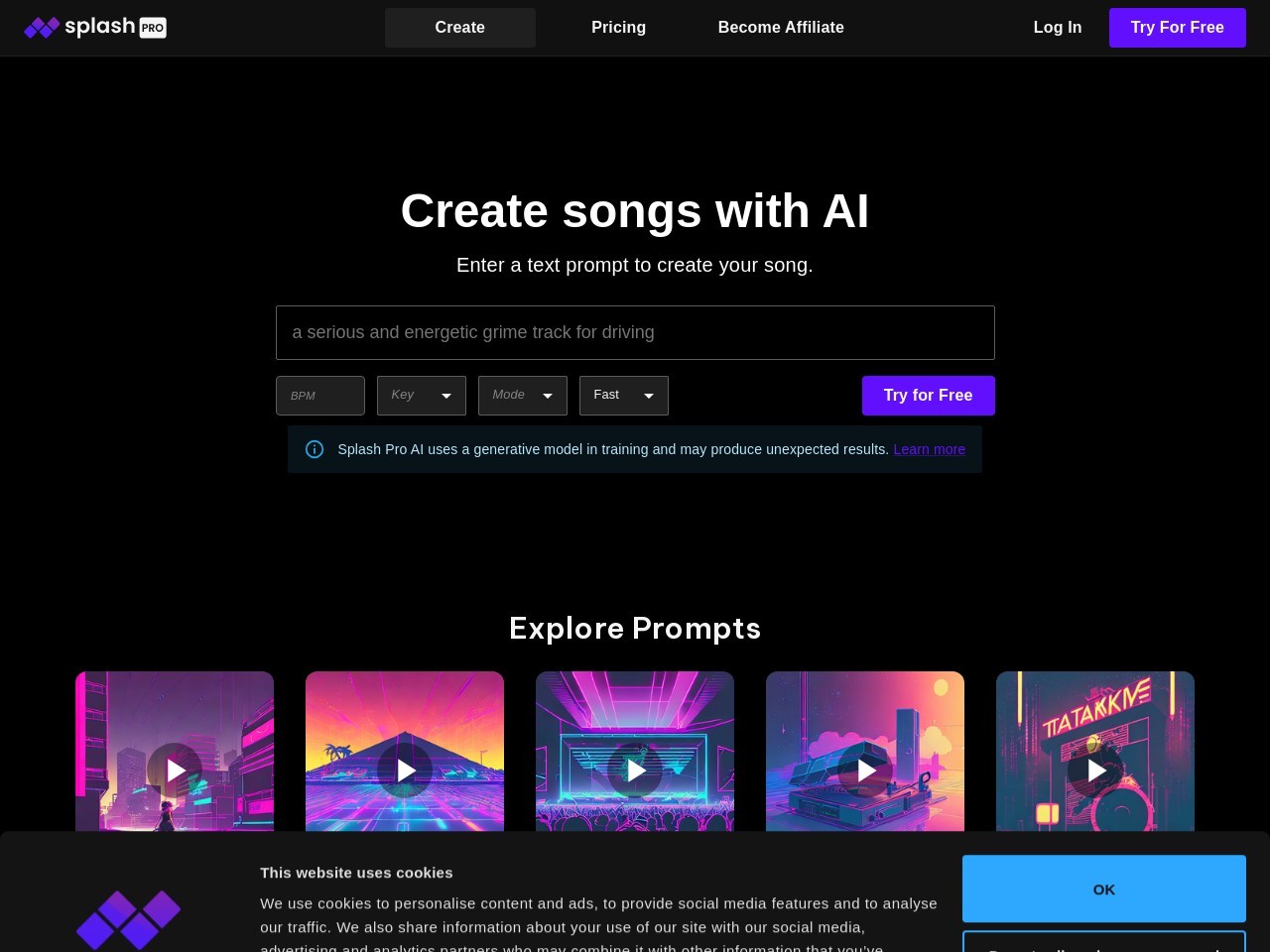The height and width of the screenshot is (952, 1270).
Task: Go to the Pricing page
Action: pyautogui.click(x=618, y=28)
